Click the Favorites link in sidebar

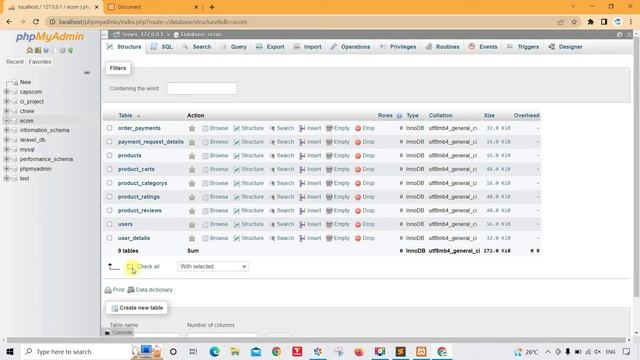(x=40, y=62)
